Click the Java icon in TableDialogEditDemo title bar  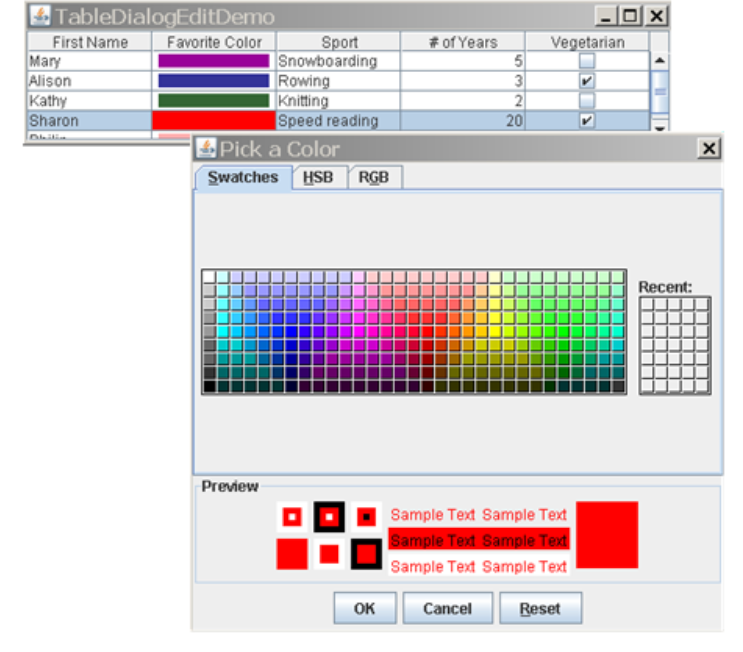pos(40,16)
